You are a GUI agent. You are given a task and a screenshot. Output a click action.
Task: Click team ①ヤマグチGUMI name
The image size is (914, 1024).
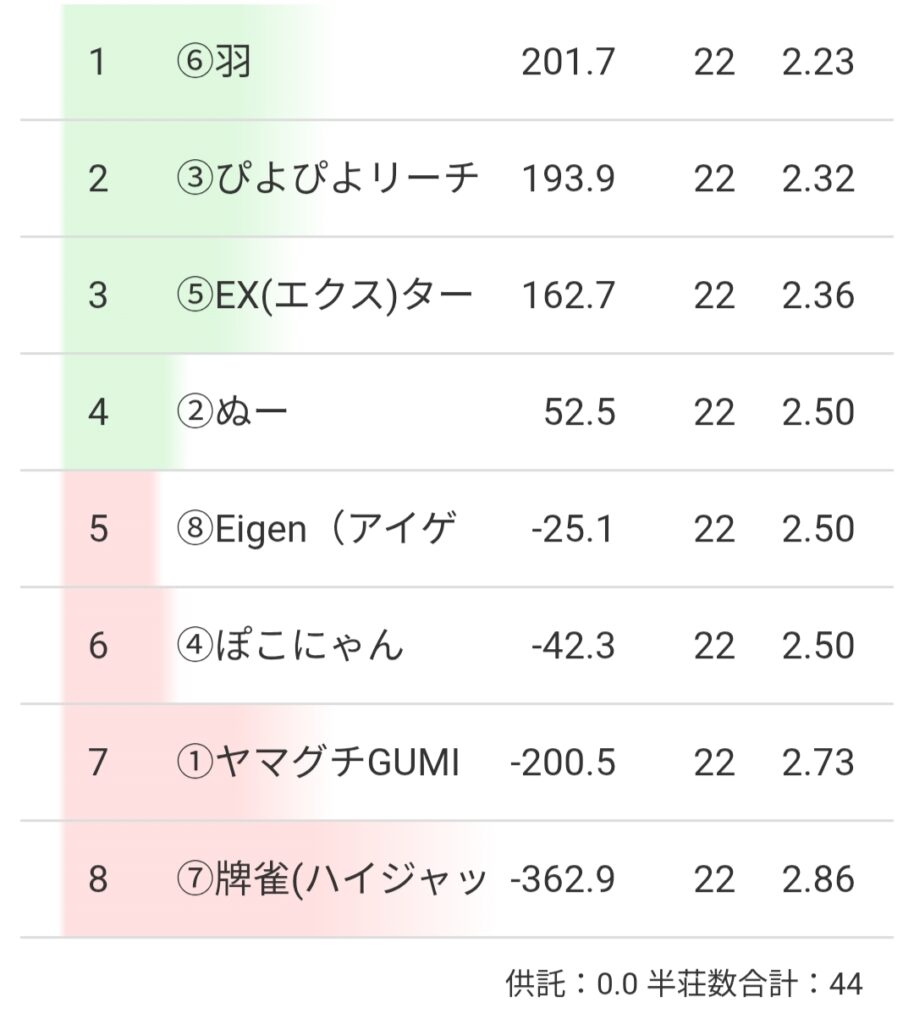pyautogui.click(x=318, y=763)
